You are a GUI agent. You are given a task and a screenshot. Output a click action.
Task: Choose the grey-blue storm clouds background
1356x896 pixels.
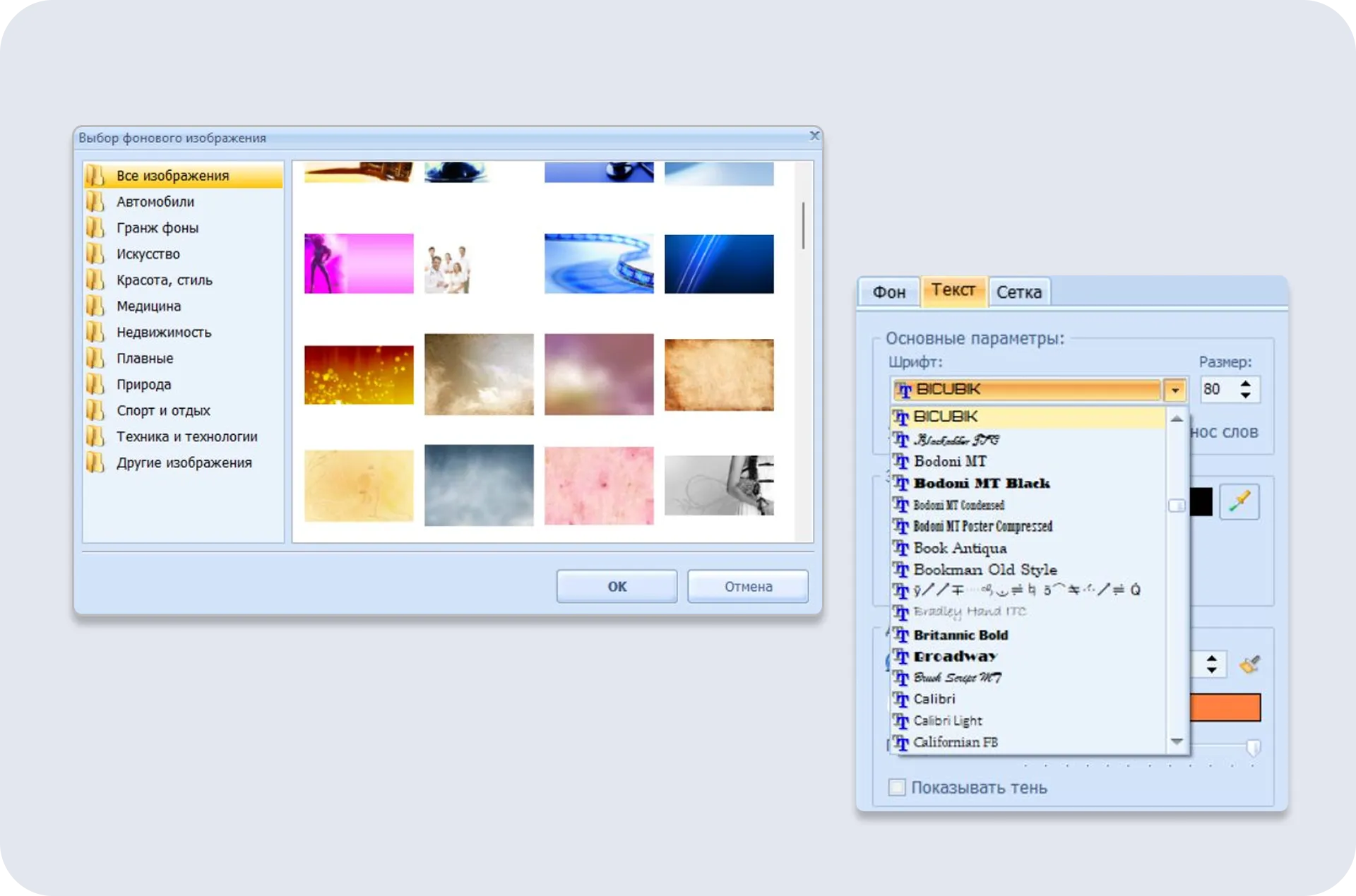(x=479, y=485)
